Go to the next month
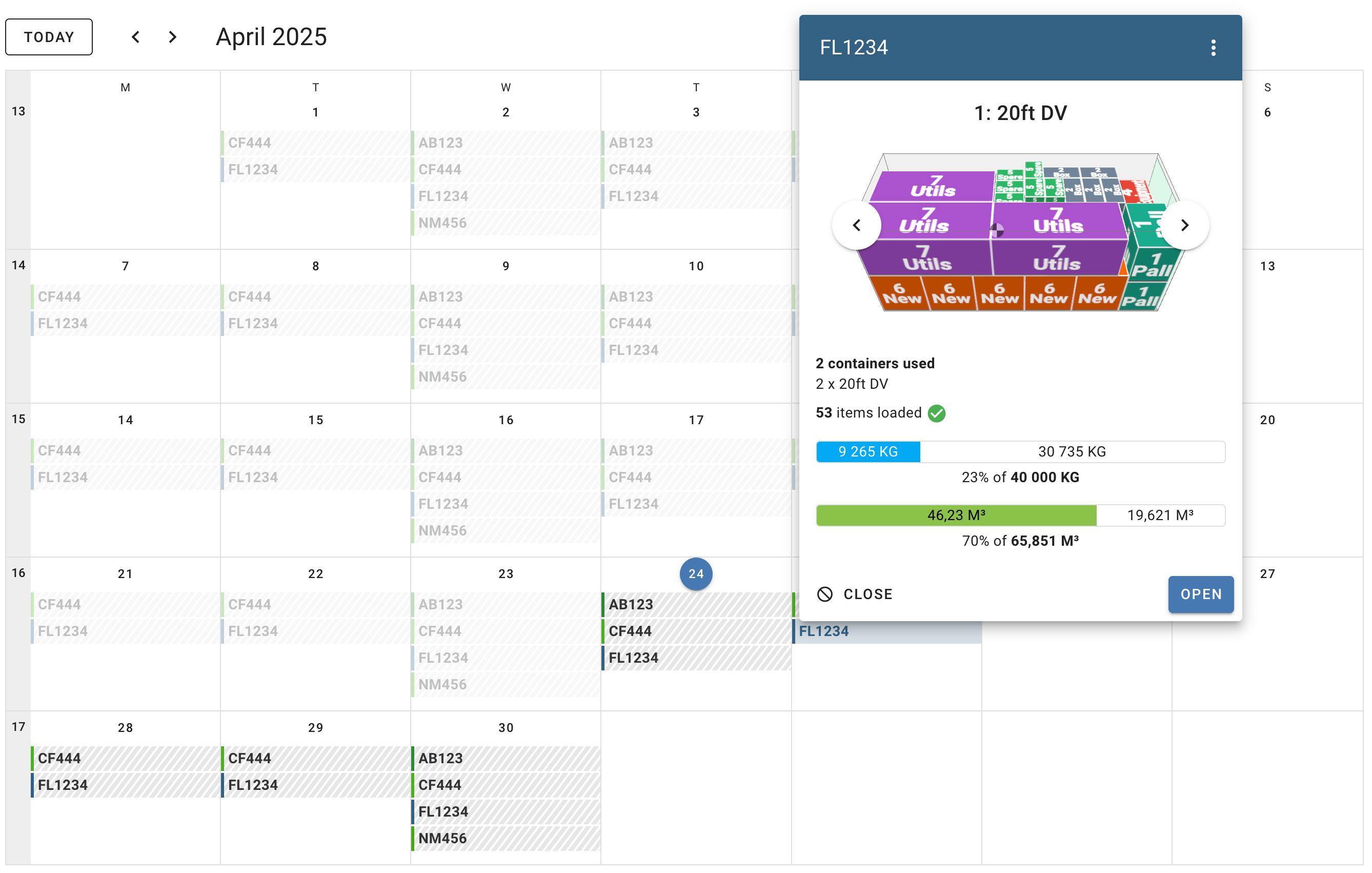This screenshot has height=873, width=1372. pyautogui.click(x=172, y=36)
